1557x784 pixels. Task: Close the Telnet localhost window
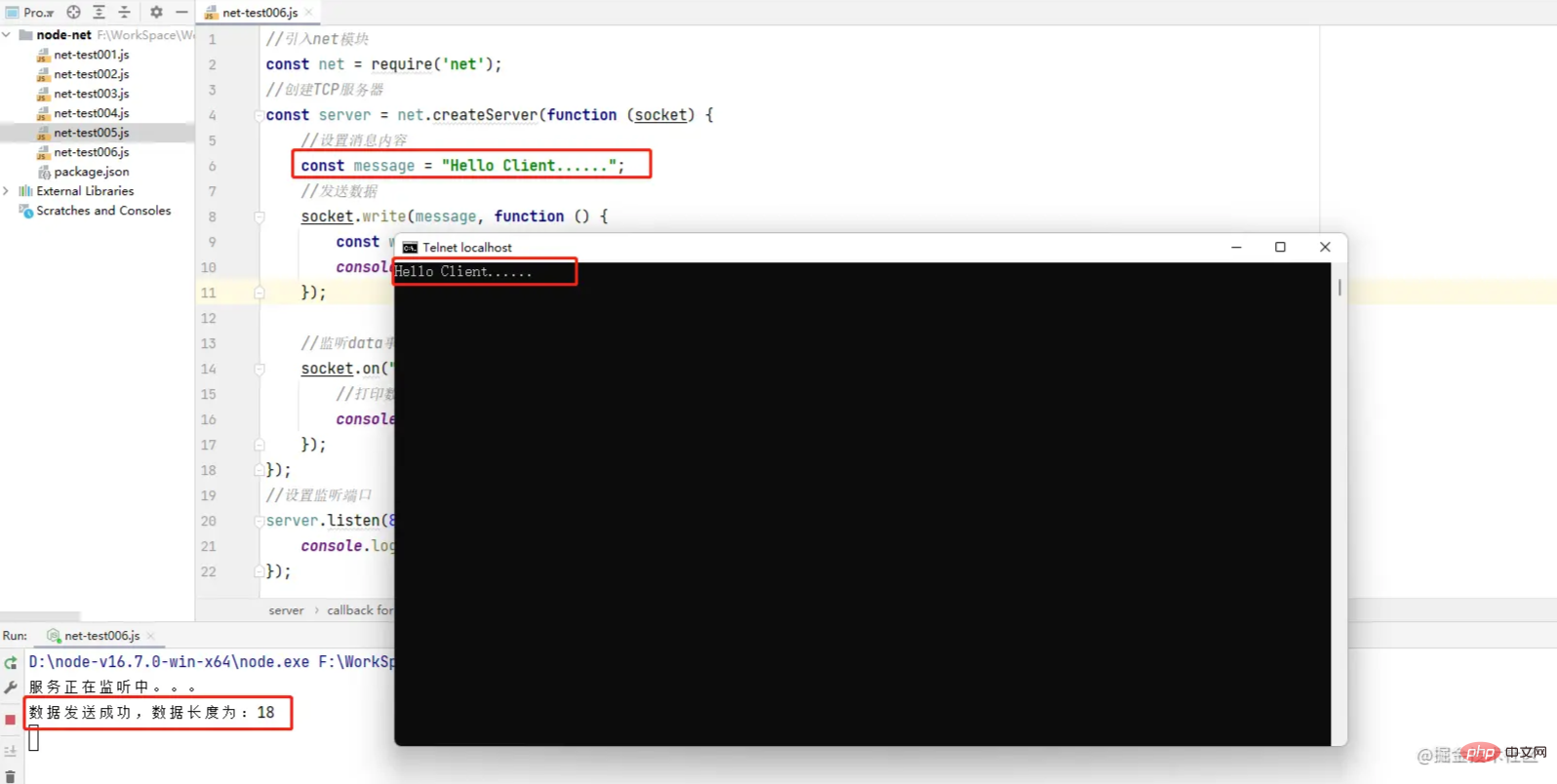click(x=1325, y=248)
